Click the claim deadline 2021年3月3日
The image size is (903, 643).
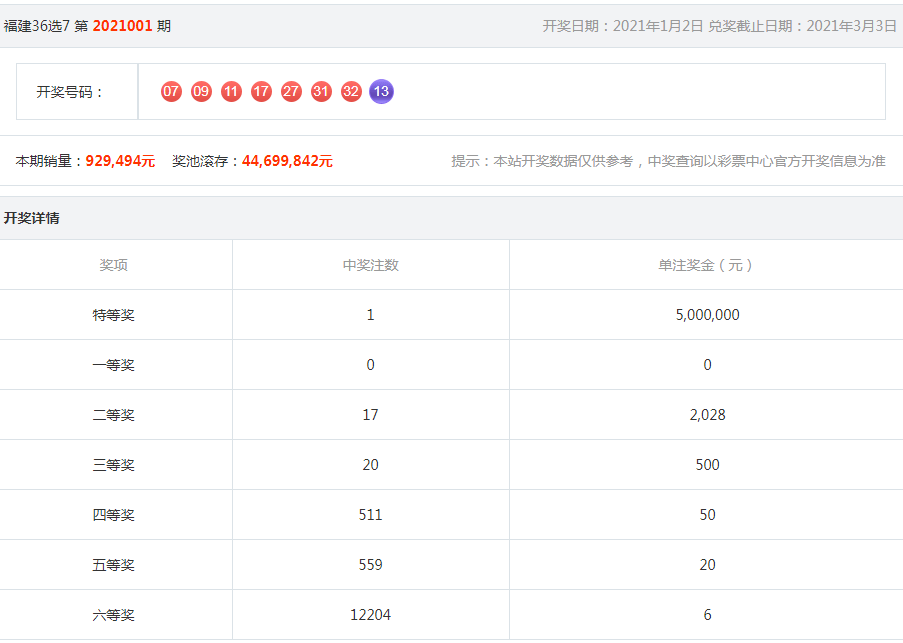(851, 26)
